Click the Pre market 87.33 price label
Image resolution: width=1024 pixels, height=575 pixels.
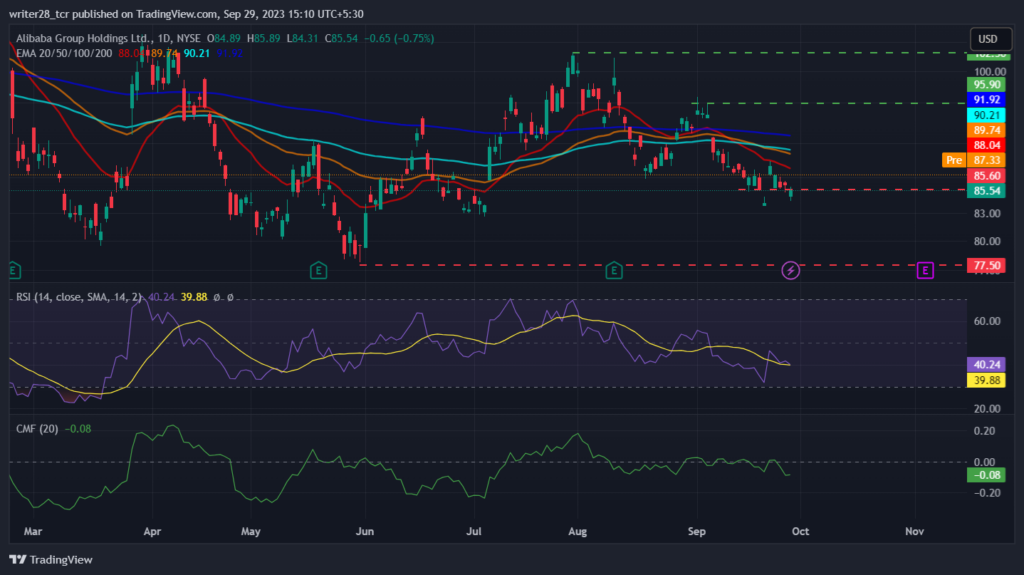pyautogui.click(x=973, y=160)
